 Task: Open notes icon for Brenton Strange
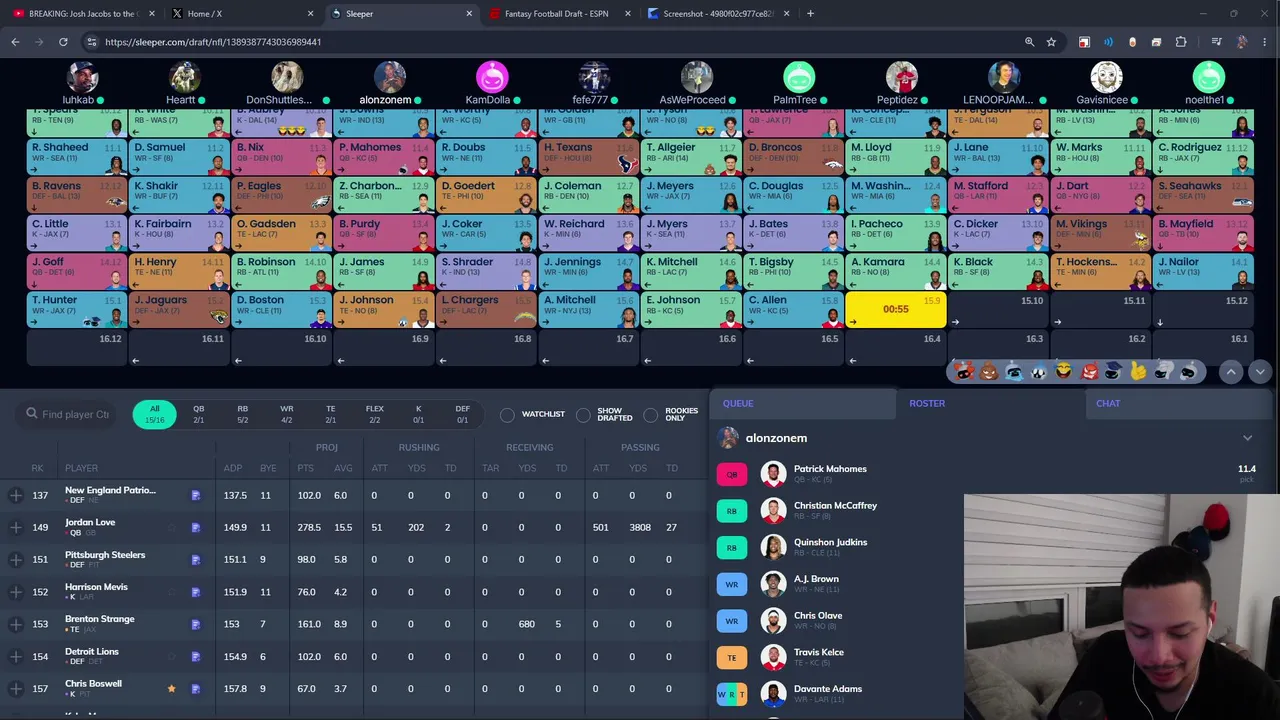point(196,624)
